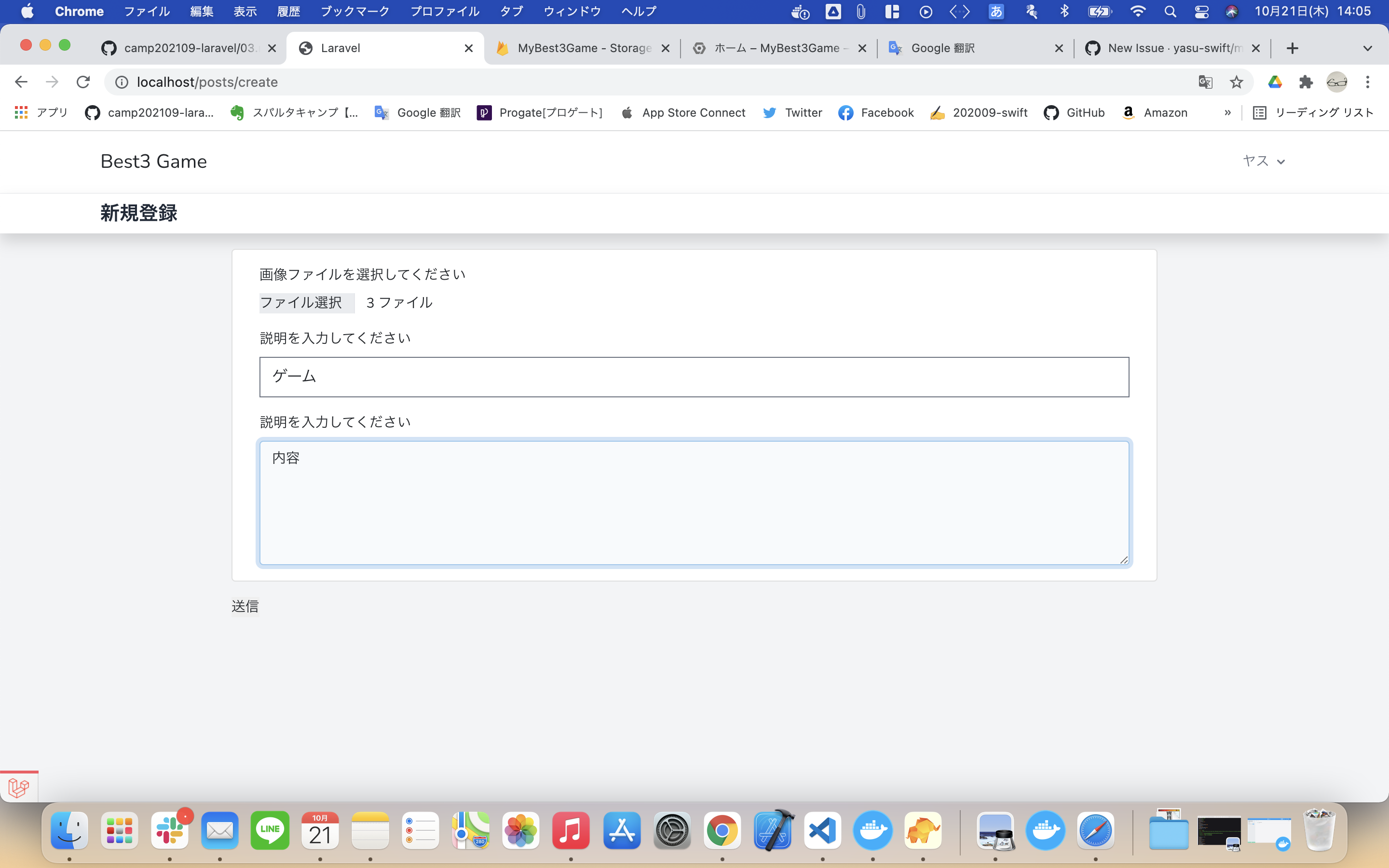Click the ファイル選択 file chooser button
This screenshot has width=1389, height=868.
[x=307, y=302]
